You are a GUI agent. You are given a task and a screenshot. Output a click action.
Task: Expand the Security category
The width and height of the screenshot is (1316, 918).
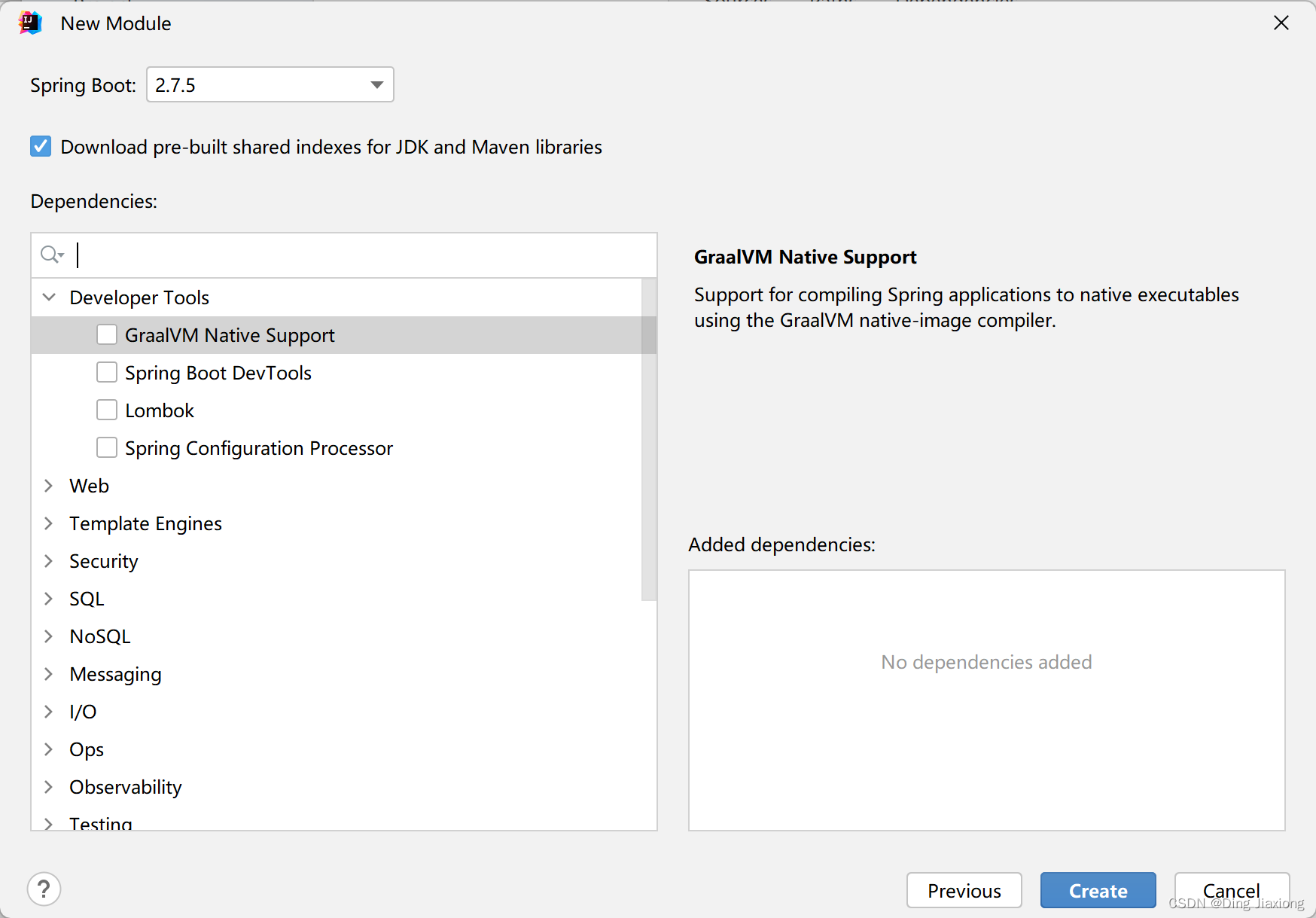(49, 561)
